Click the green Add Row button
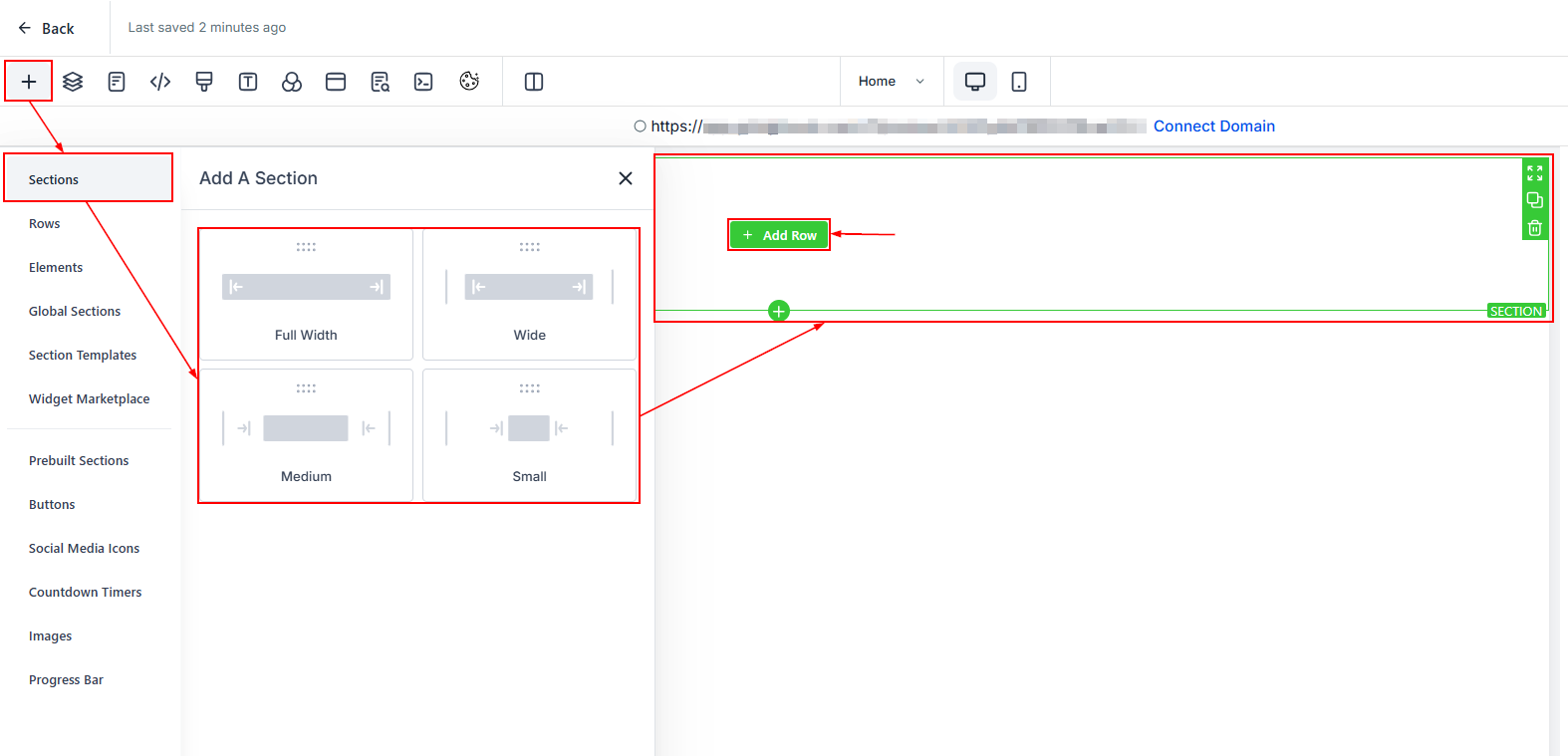This screenshot has height=756, width=1568. 779,235
